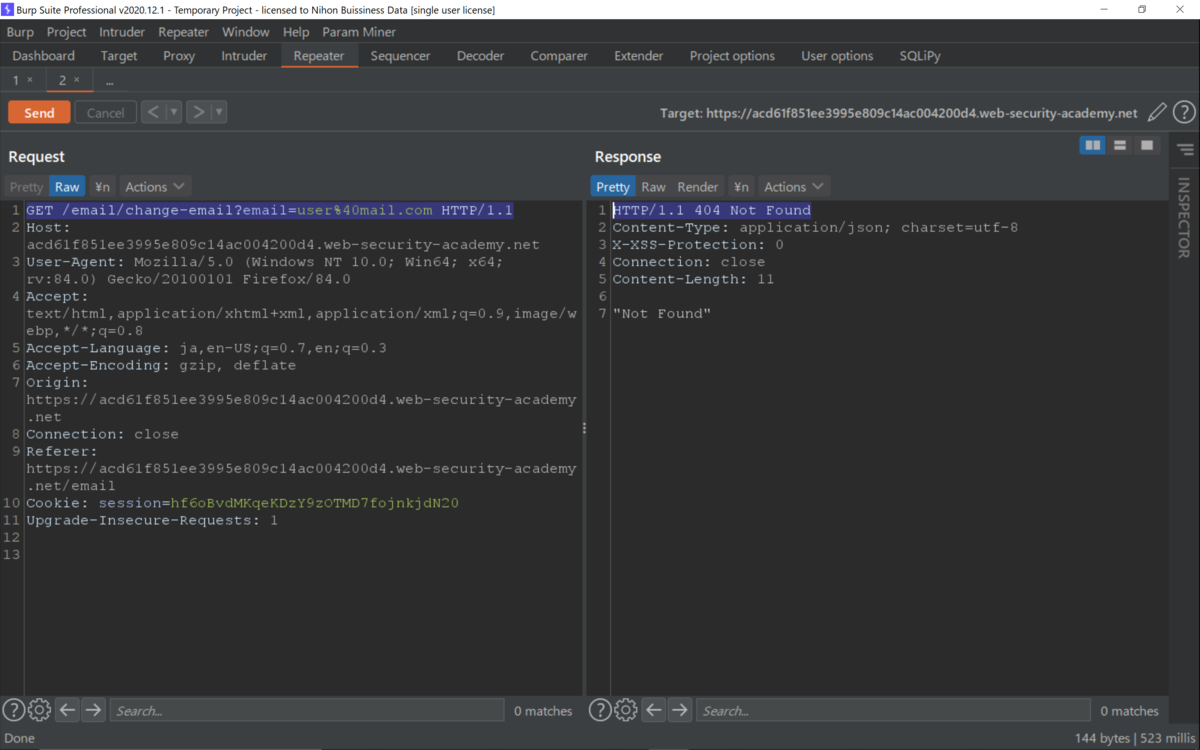Switch to Dashboard tab
The image size is (1200, 750).
(x=44, y=56)
